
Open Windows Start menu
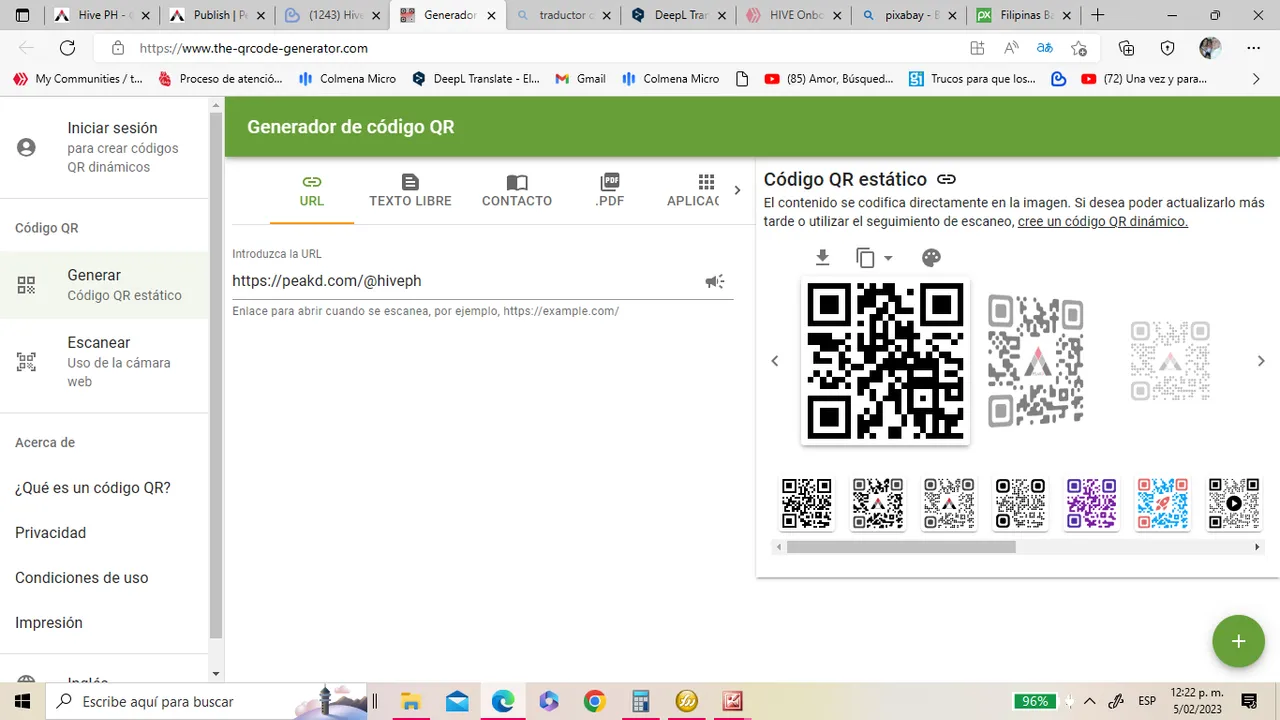tap(22, 701)
